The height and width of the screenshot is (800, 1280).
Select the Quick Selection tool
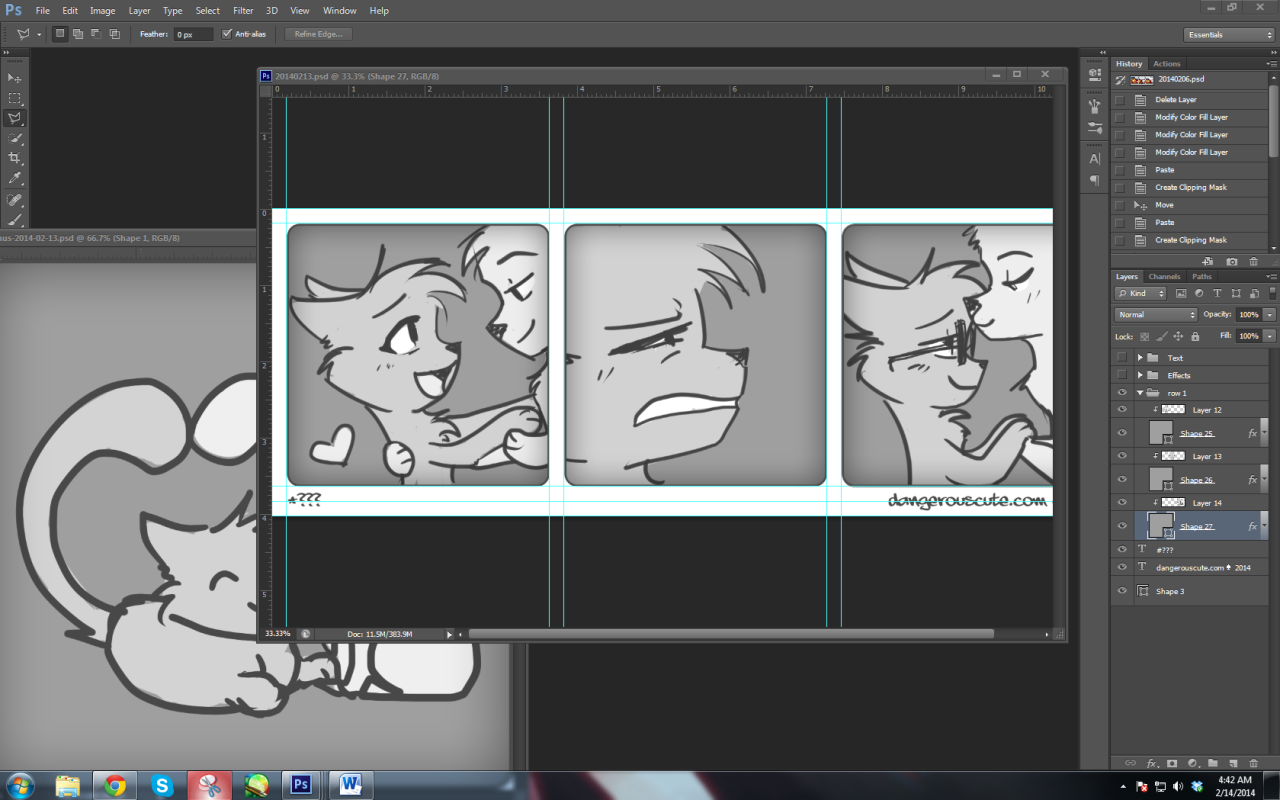click(x=15, y=138)
